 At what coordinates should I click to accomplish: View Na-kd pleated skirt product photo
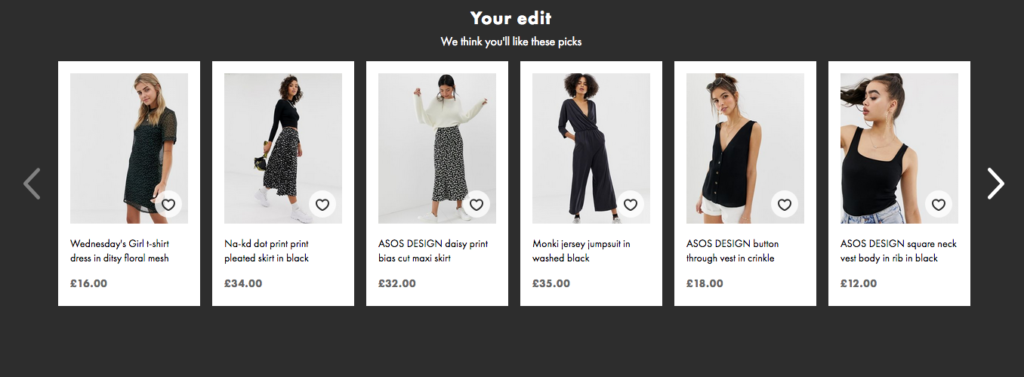coord(283,148)
